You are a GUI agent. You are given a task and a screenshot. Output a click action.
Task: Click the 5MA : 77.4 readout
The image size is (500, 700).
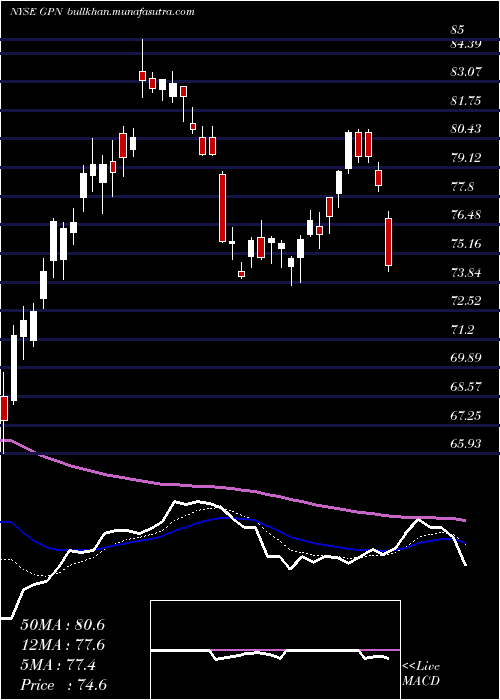tap(58, 665)
